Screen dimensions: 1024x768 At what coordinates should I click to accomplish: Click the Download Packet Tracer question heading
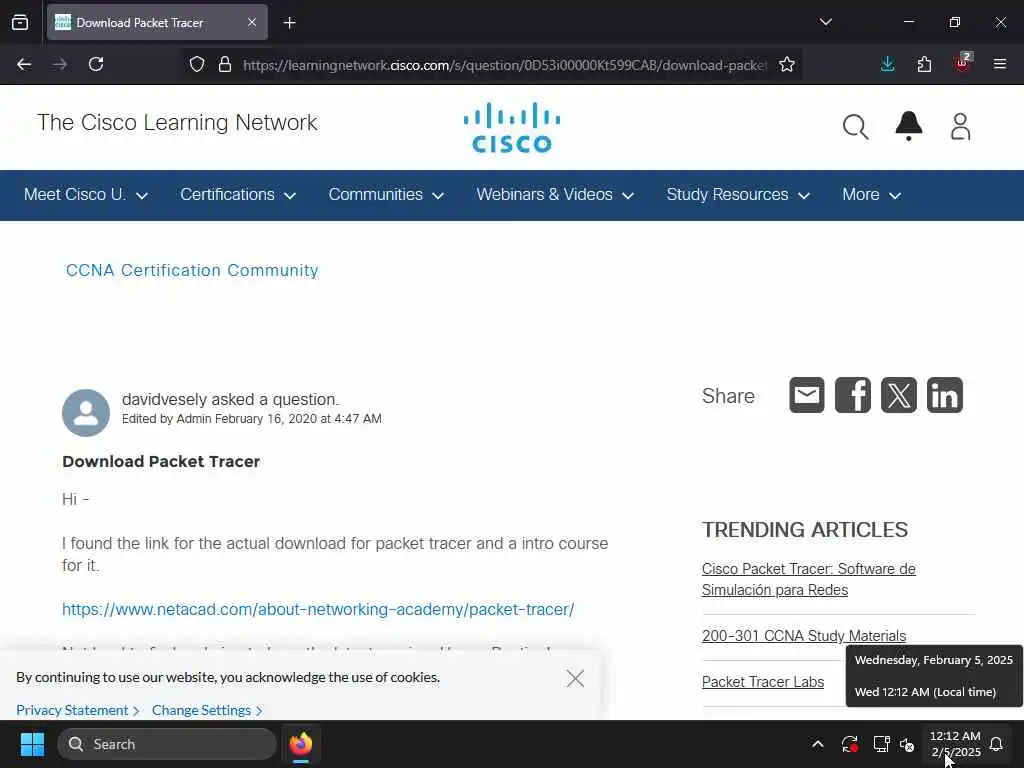coord(161,462)
